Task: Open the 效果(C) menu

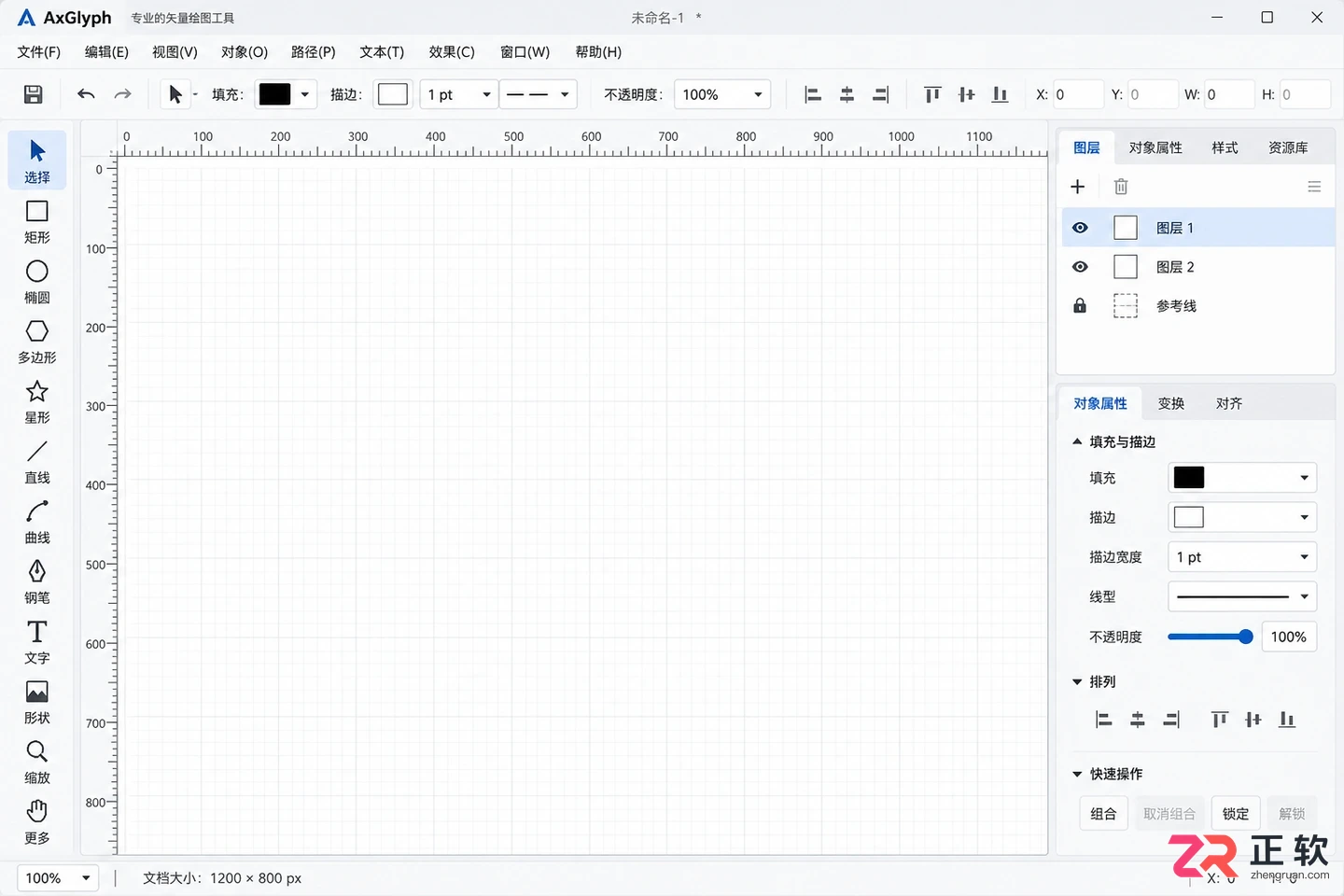Action: [452, 52]
